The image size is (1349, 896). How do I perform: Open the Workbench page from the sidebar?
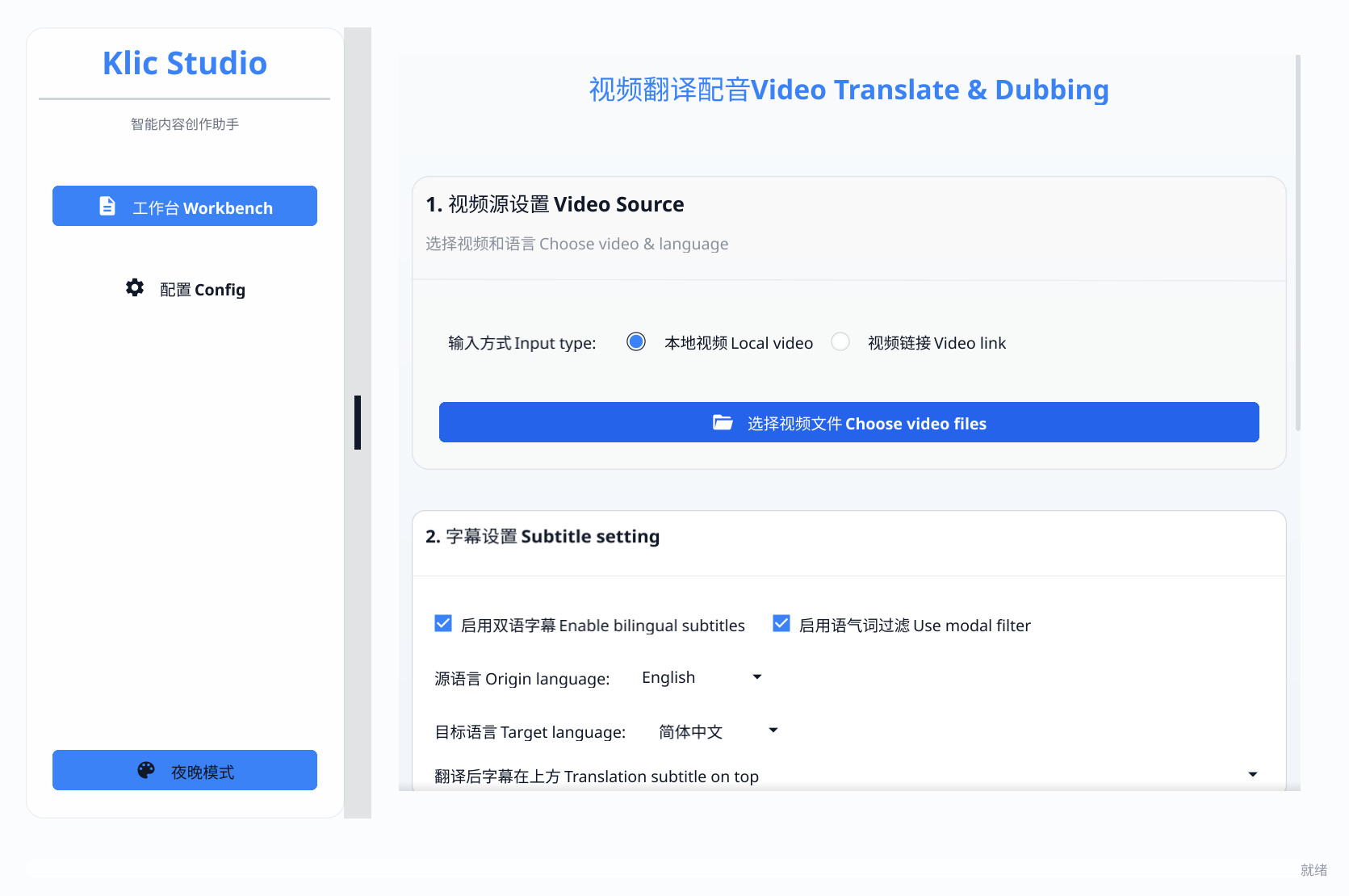coord(184,207)
